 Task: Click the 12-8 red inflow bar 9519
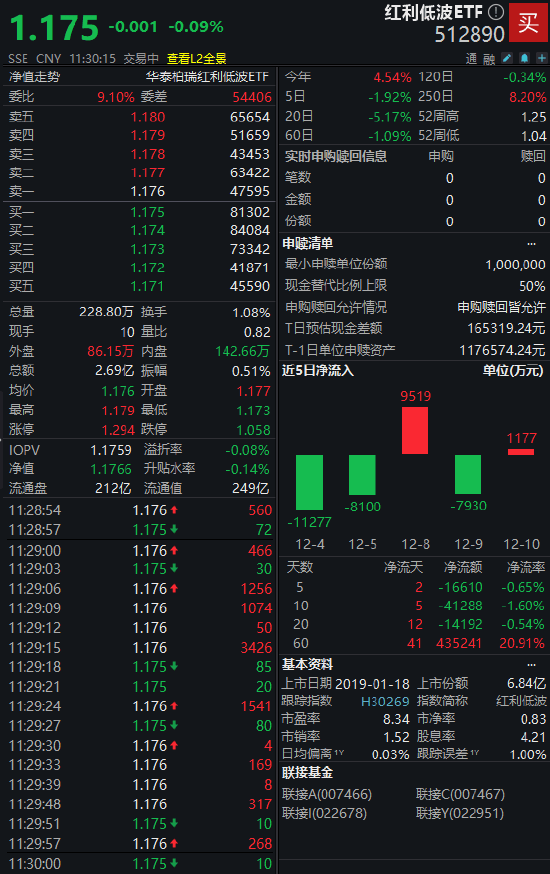point(415,430)
